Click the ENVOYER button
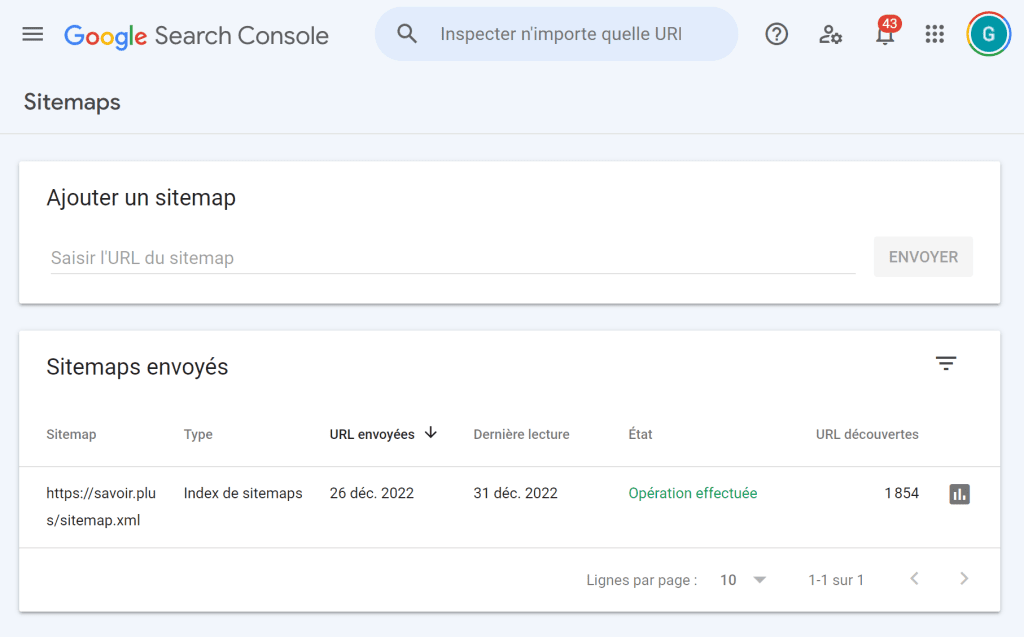The image size is (1024, 637). 923,257
